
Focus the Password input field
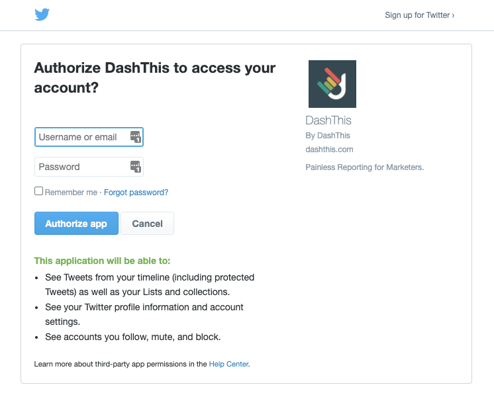click(x=89, y=167)
